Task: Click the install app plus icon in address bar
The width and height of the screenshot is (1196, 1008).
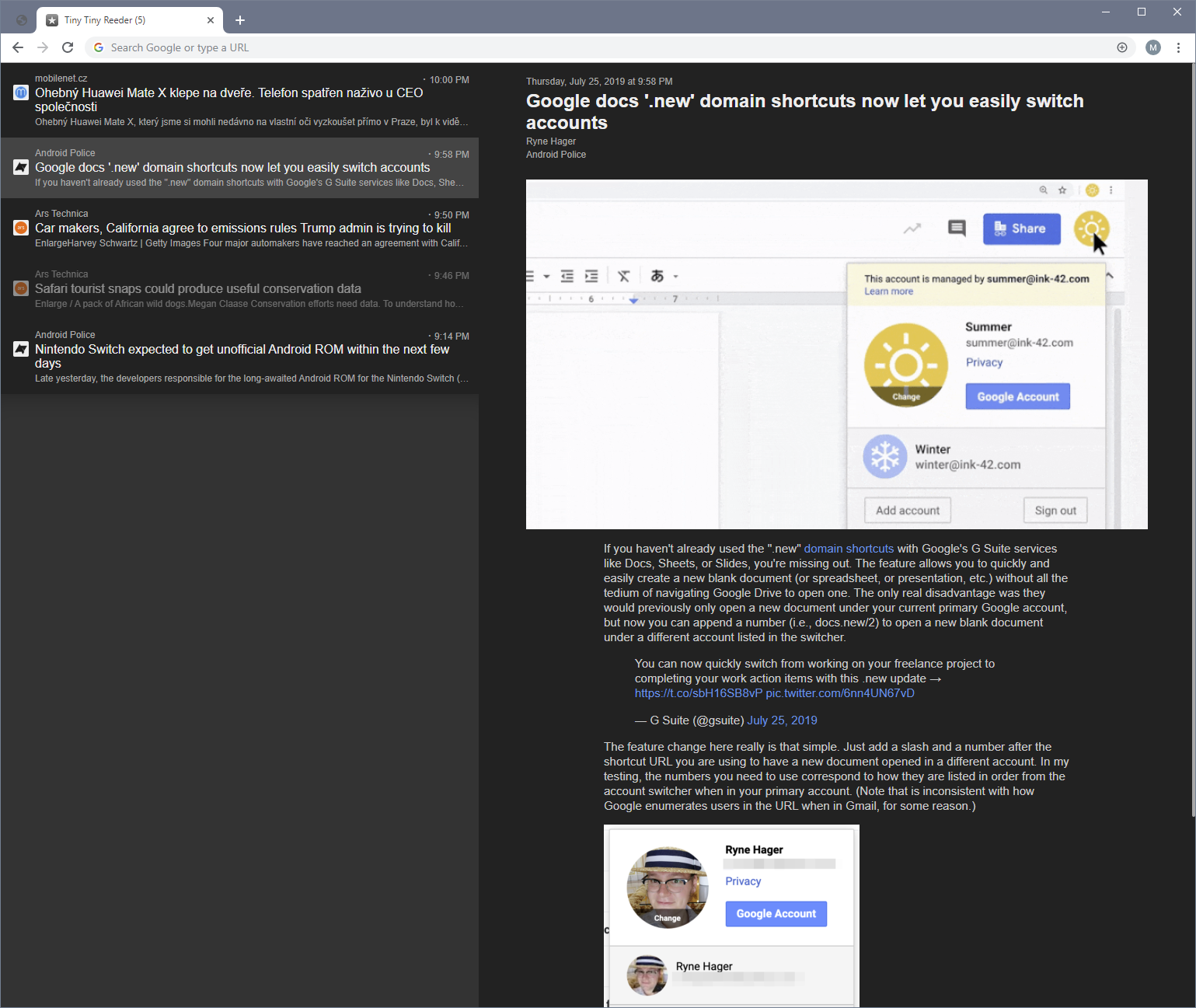Action: coord(1122,47)
